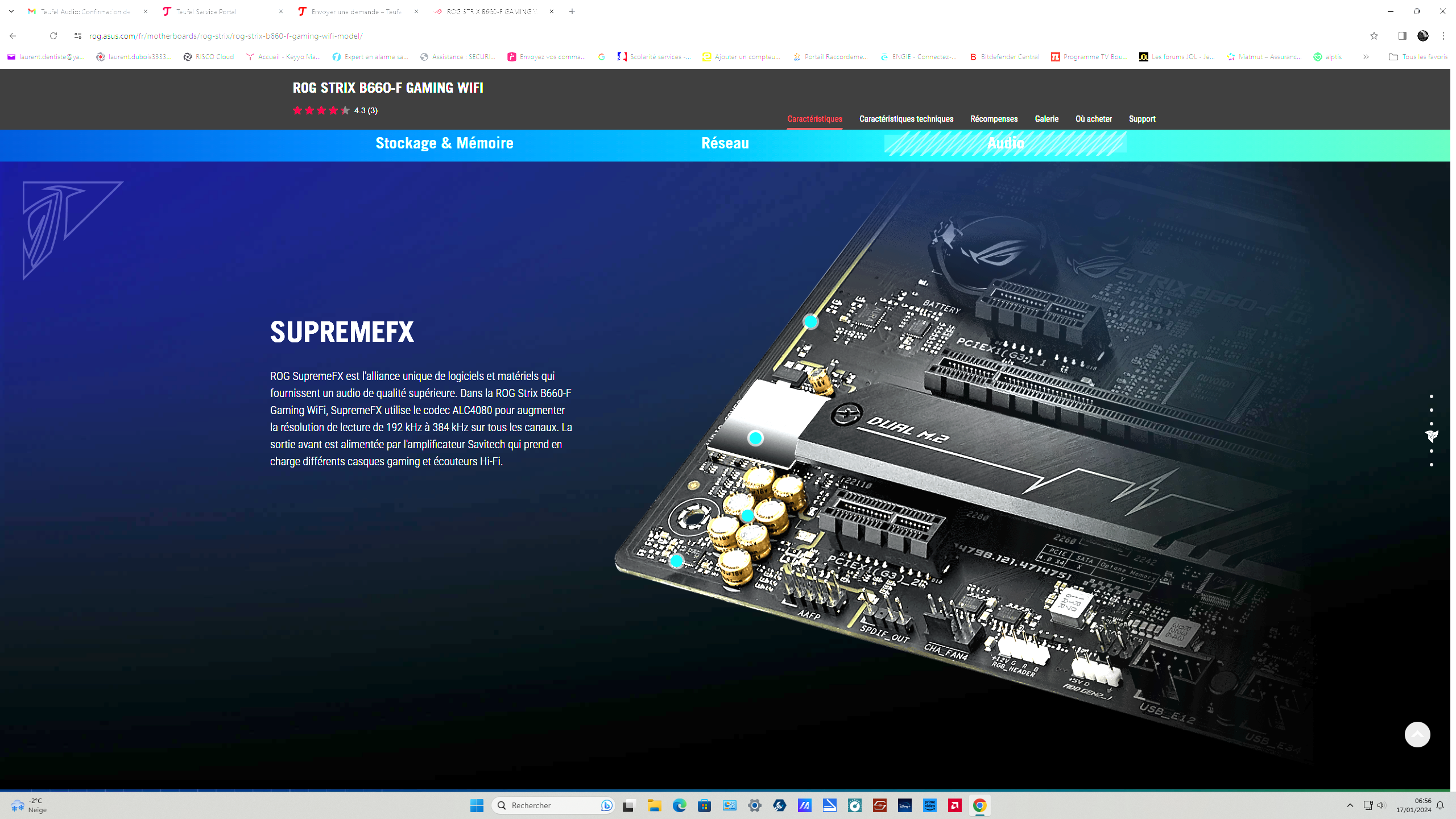Bookmark this page with the star icon

[1374, 36]
